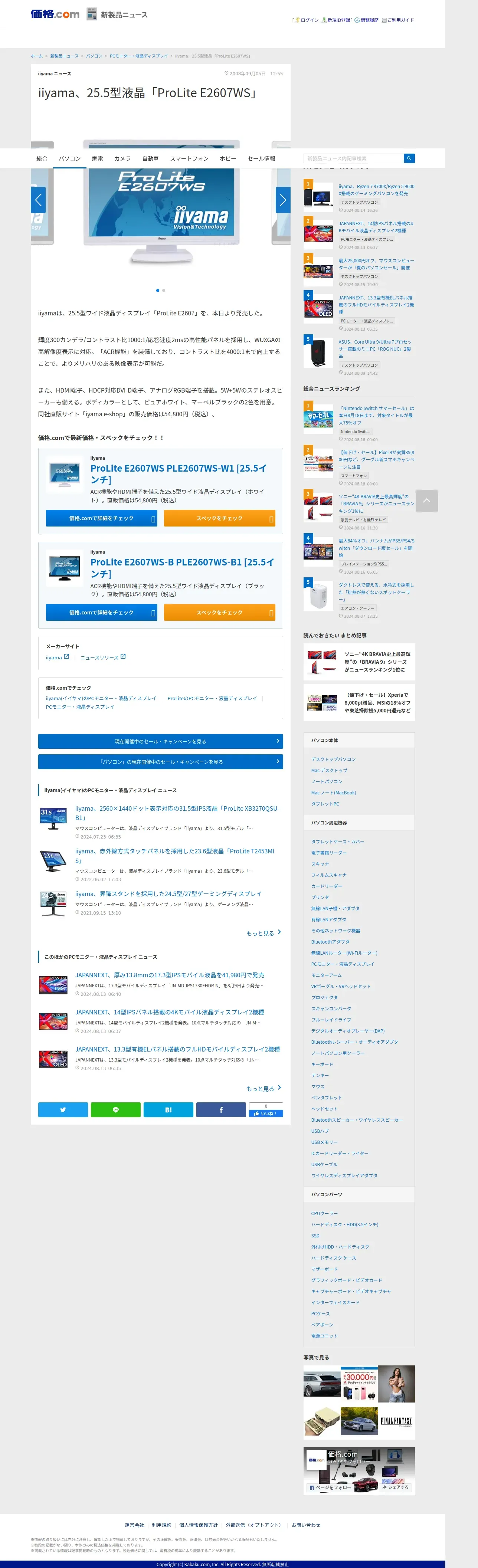Click the scroll-to-top arrow button
The height and width of the screenshot is (1568, 478).
[x=426, y=501]
